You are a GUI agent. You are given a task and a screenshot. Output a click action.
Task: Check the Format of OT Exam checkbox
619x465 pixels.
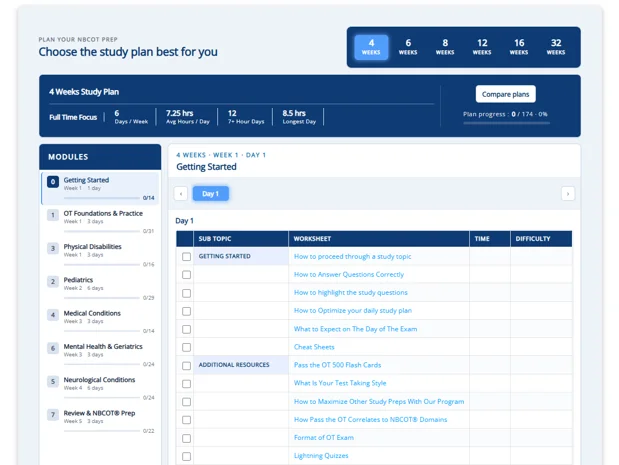click(x=186, y=438)
